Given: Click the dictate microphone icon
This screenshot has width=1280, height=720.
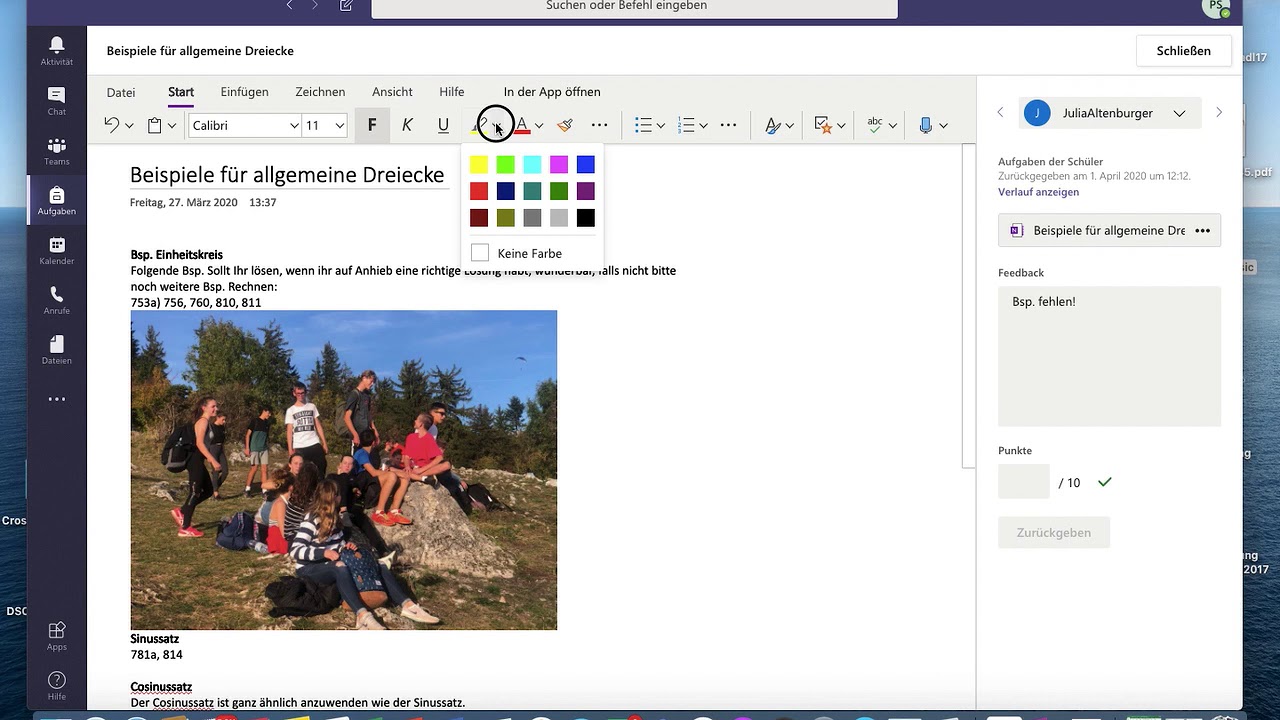Looking at the screenshot, I should (x=925, y=125).
